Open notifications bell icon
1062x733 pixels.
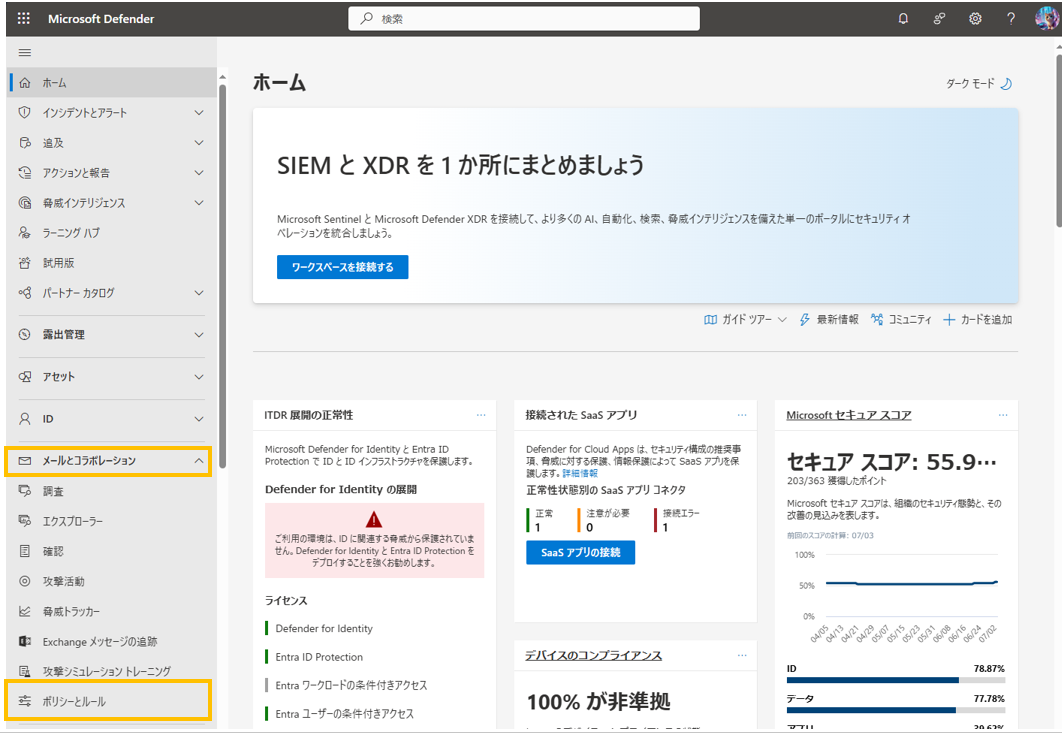pyautogui.click(x=903, y=19)
